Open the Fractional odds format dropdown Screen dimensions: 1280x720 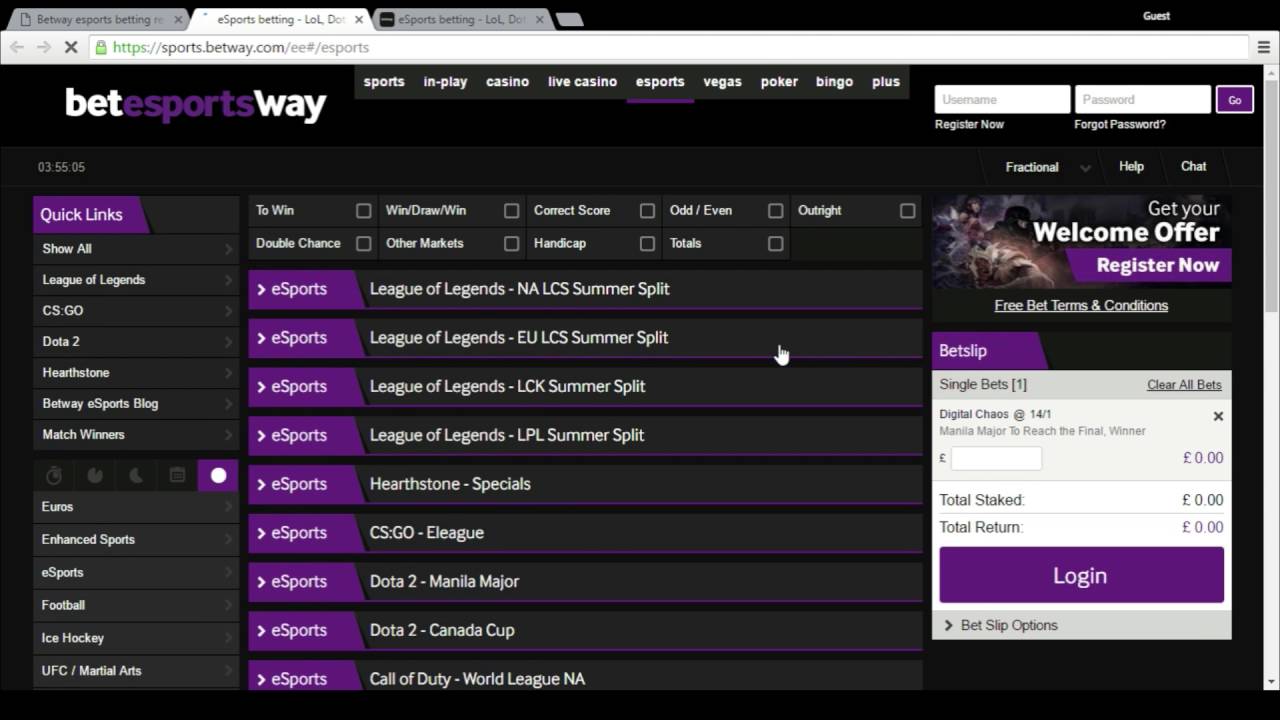point(1047,167)
